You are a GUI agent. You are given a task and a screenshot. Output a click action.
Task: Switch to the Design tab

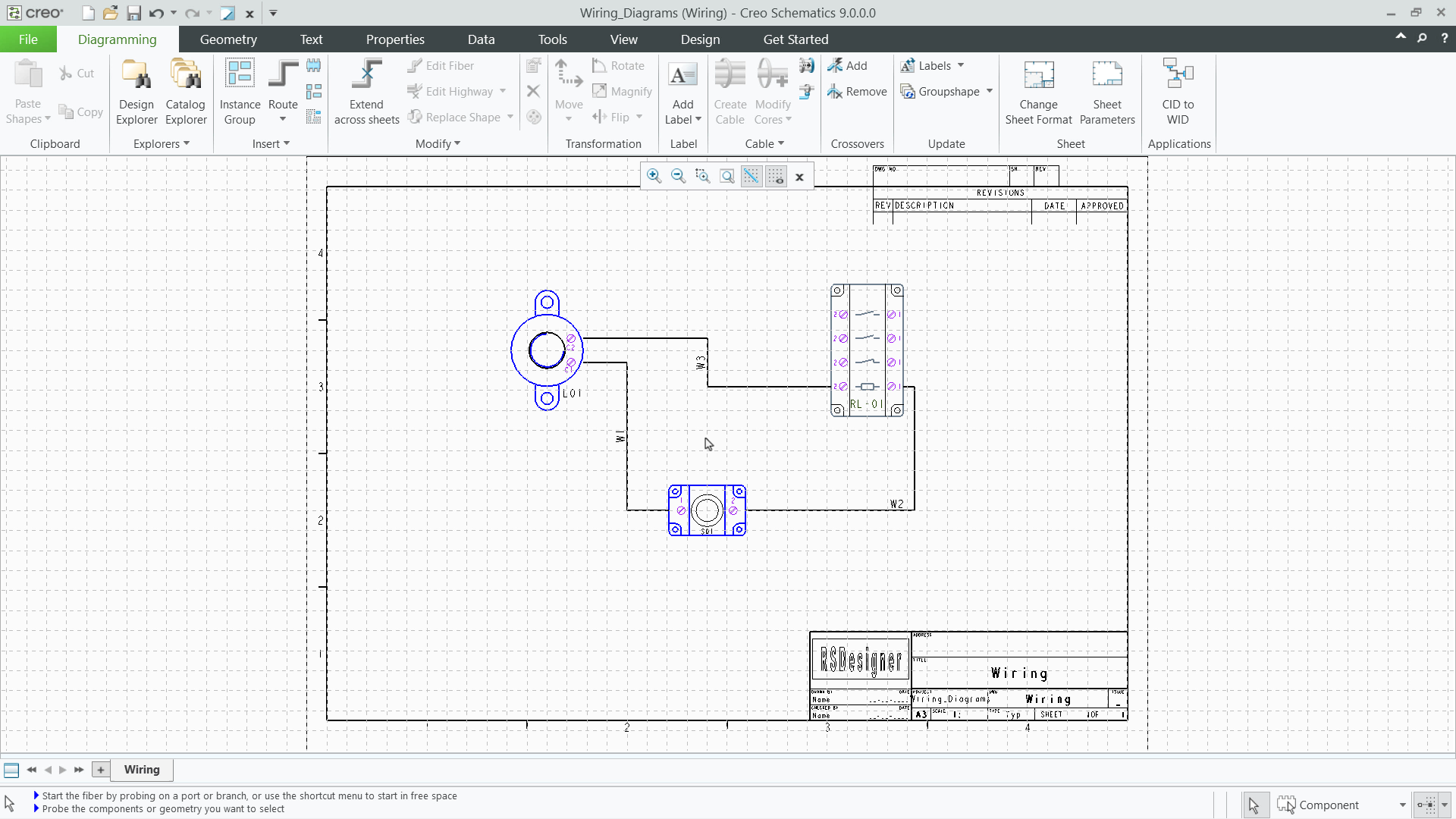point(700,39)
